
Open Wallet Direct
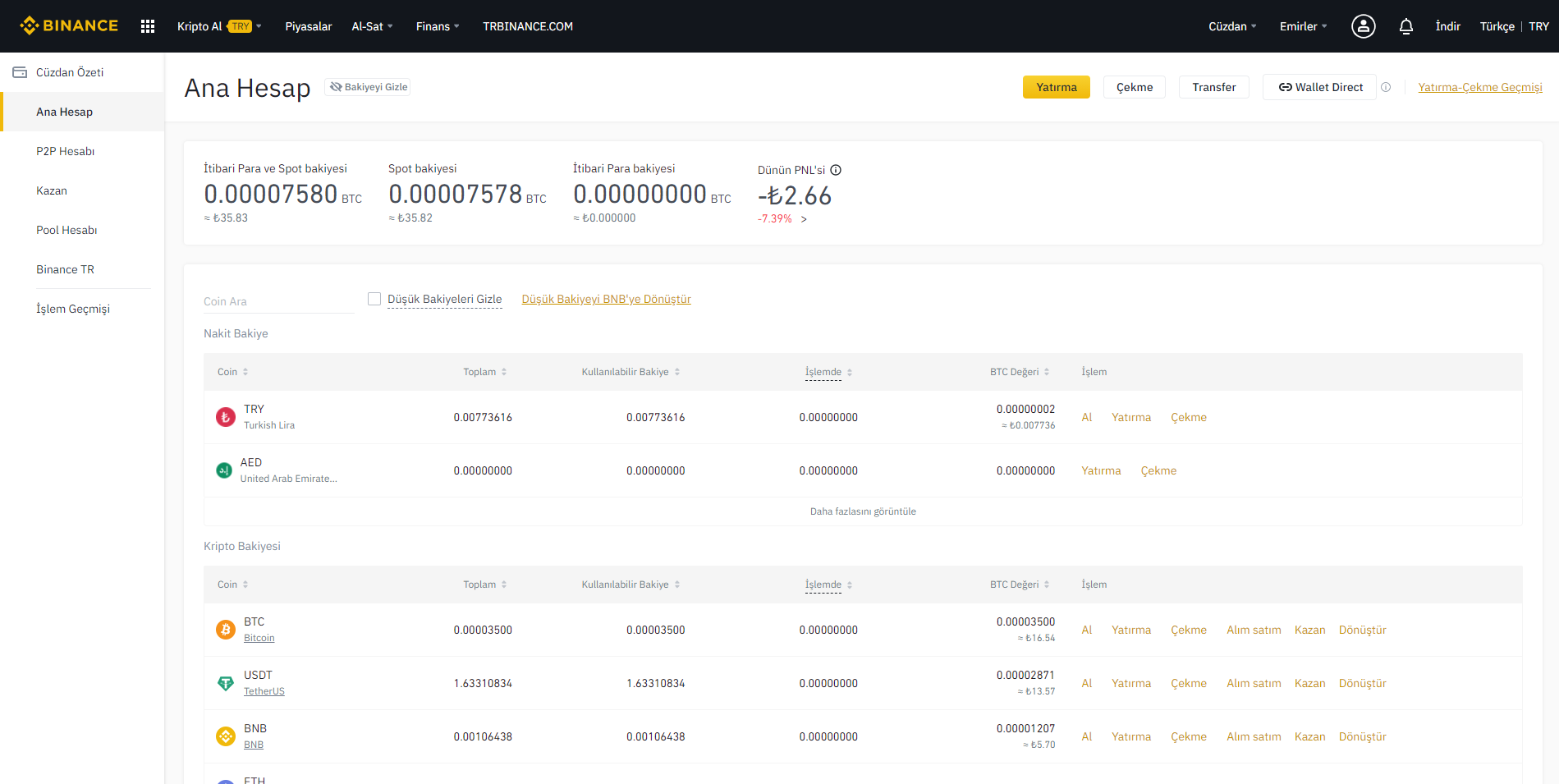coord(1319,87)
